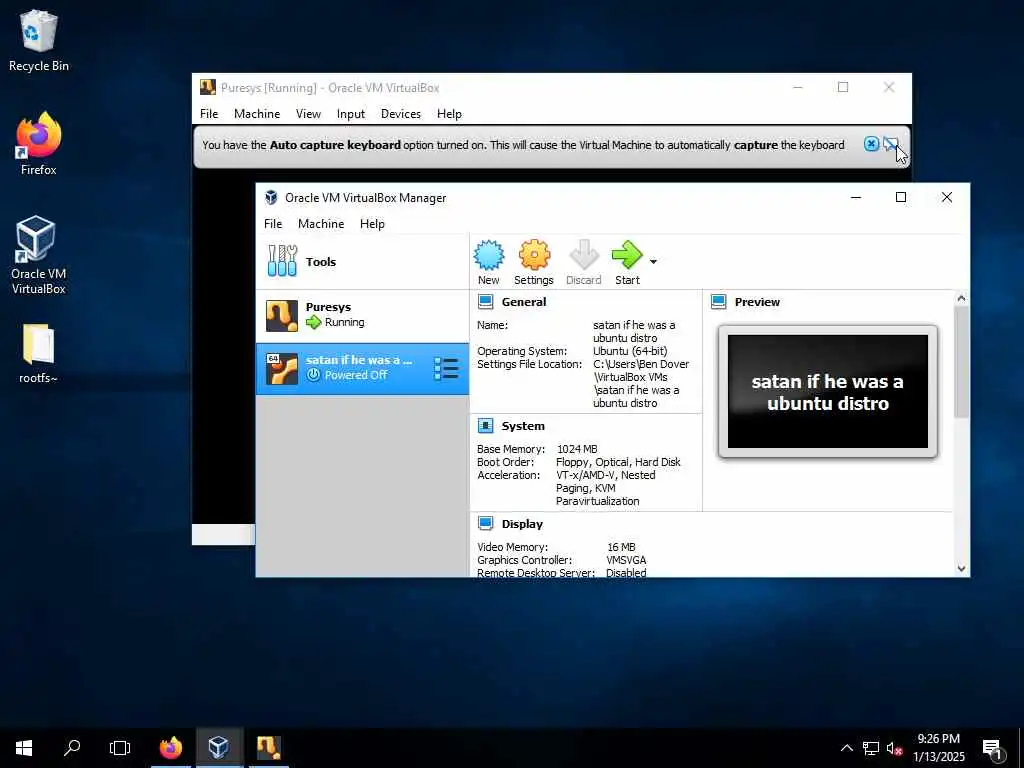Select the Puresys virtual machine entry
The height and width of the screenshot is (768, 1024).
click(x=362, y=315)
